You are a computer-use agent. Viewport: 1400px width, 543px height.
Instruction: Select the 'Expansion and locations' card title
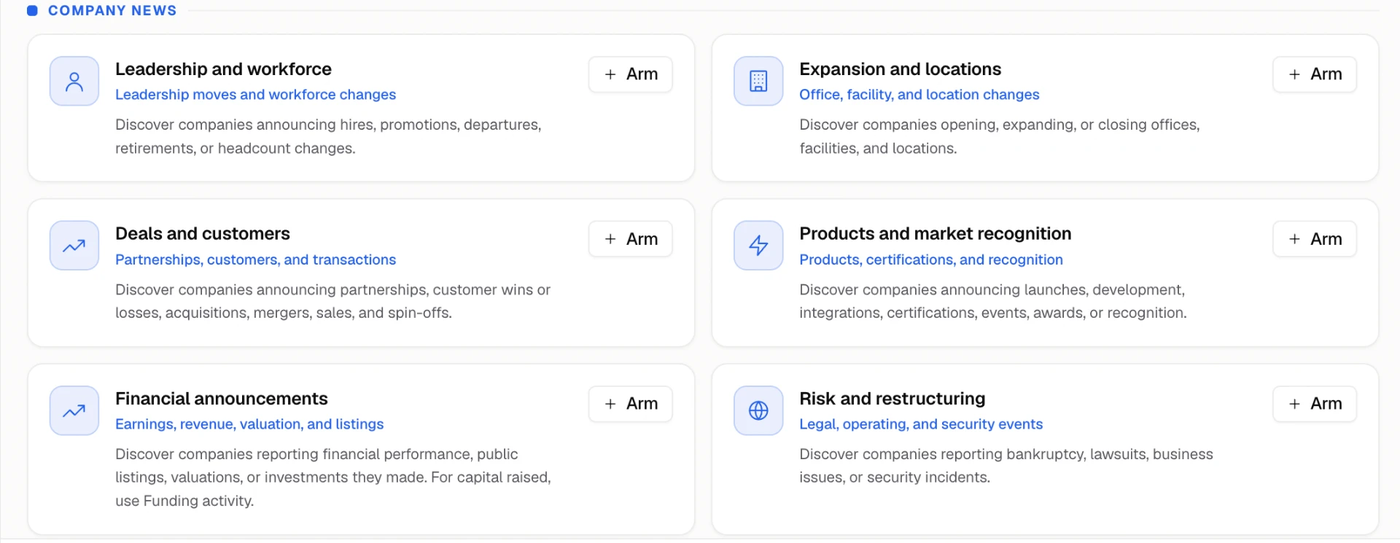[x=900, y=69]
